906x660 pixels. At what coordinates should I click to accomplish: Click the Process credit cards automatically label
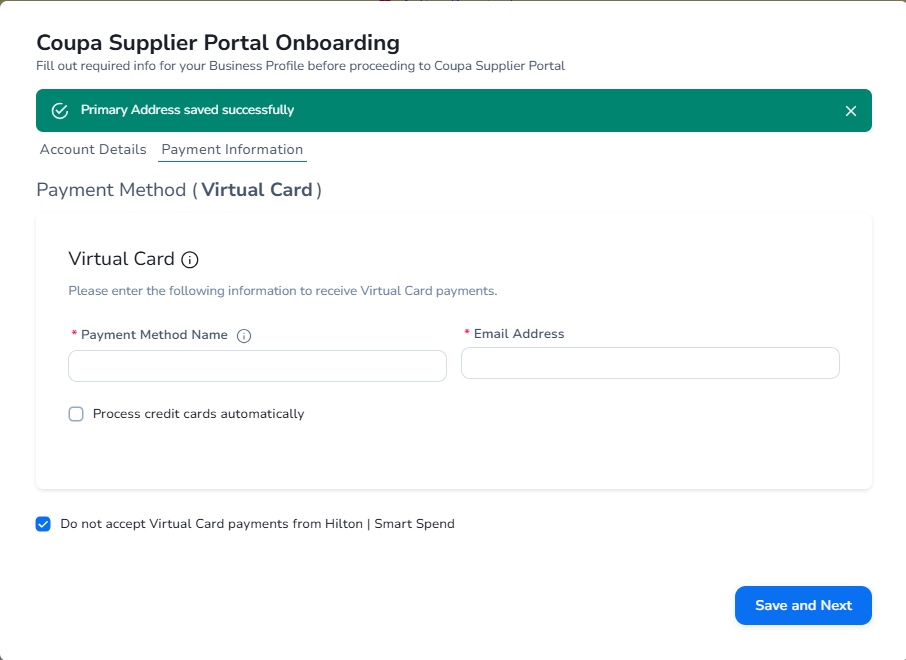click(198, 414)
